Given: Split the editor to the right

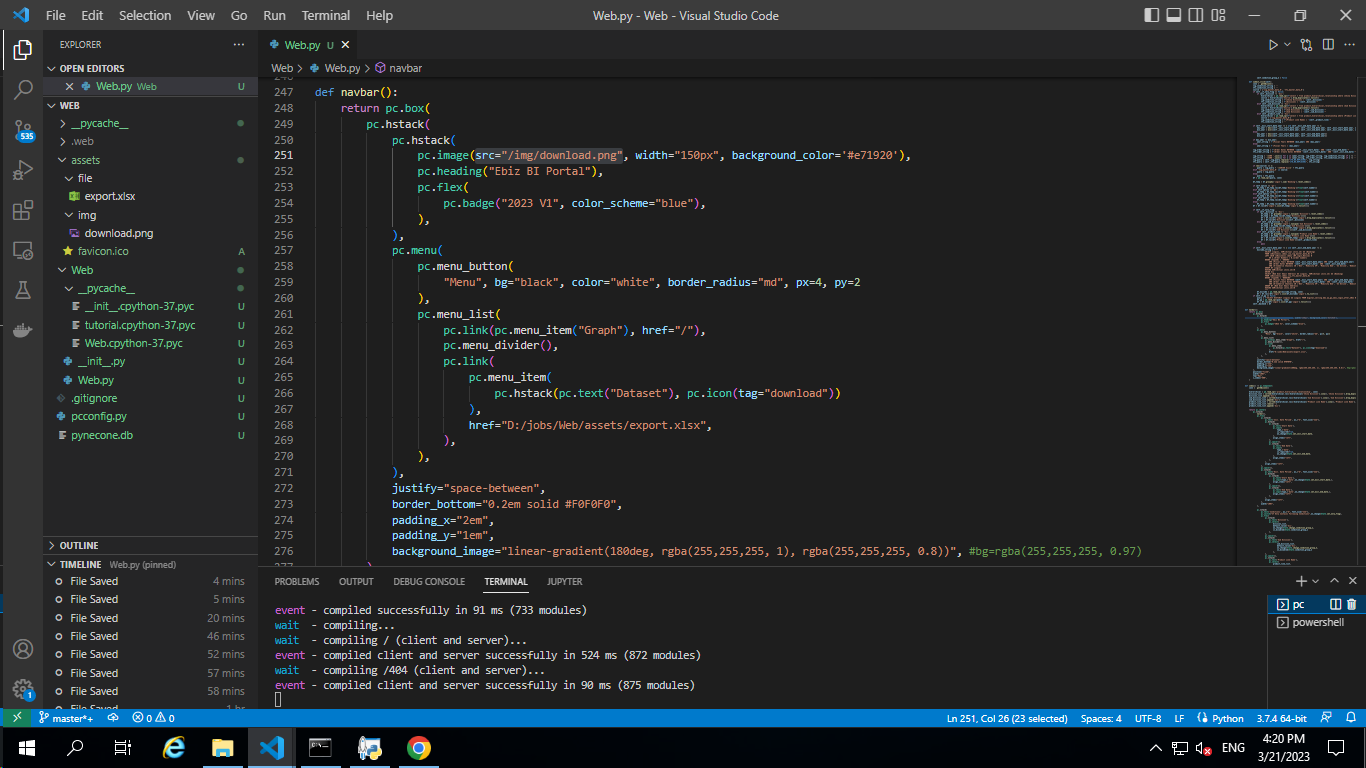Looking at the screenshot, I should point(1330,44).
